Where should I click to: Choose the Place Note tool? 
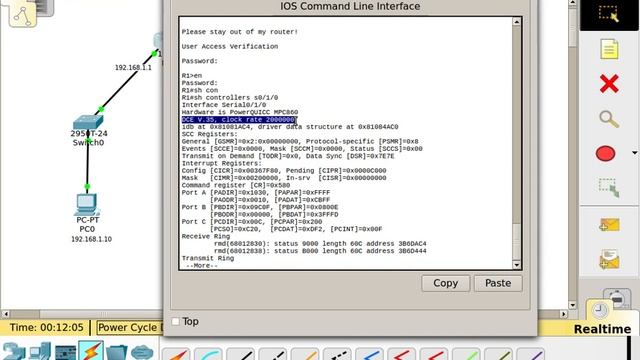point(609,49)
